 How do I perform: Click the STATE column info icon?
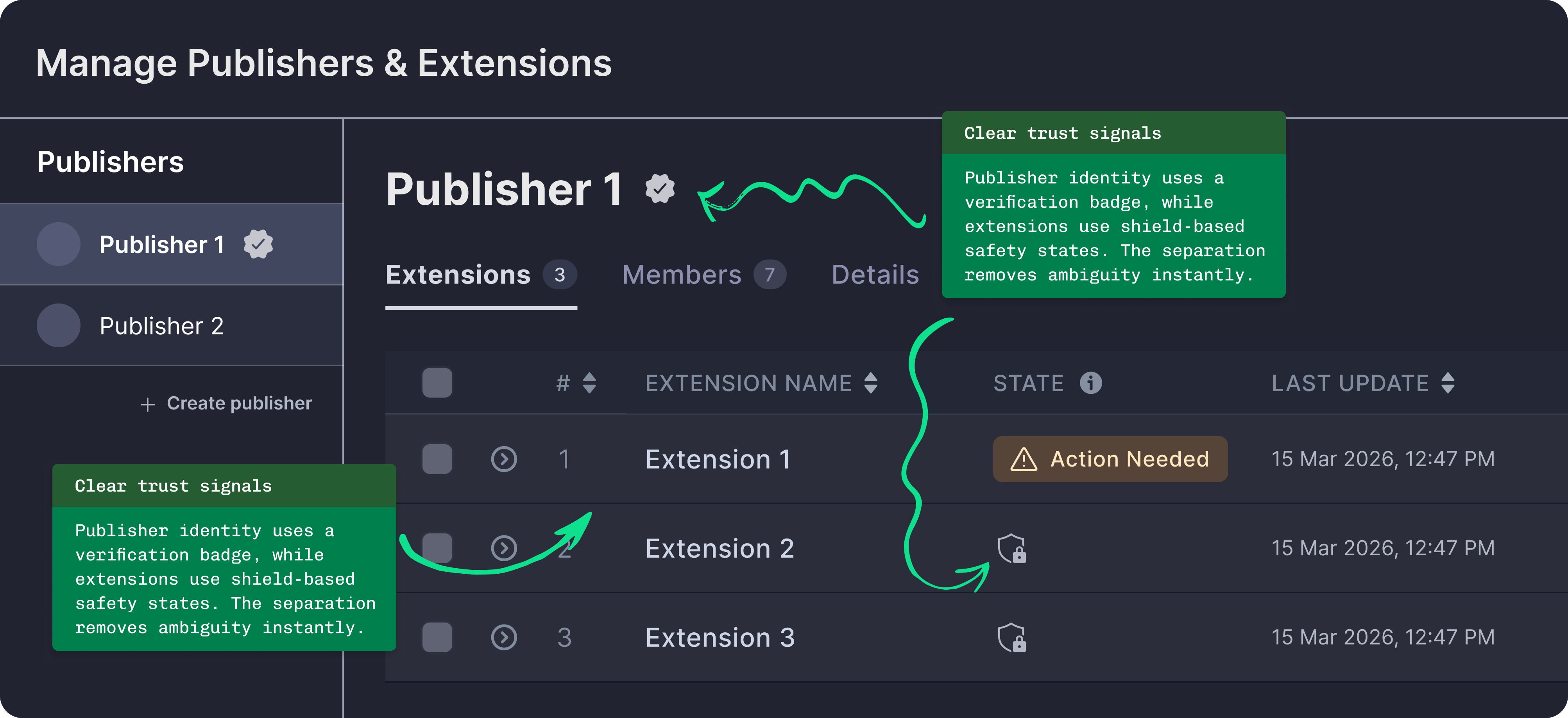pyautogui.click(x=1090, y=383)
